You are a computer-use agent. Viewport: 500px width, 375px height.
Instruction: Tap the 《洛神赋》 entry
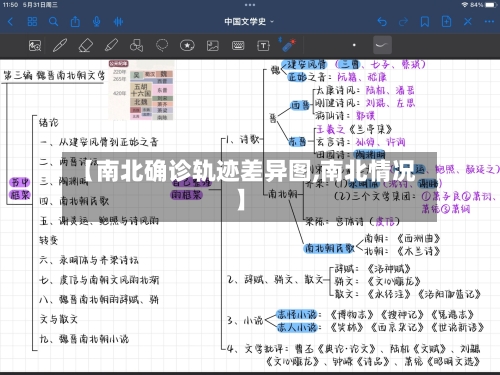[389, 268]
